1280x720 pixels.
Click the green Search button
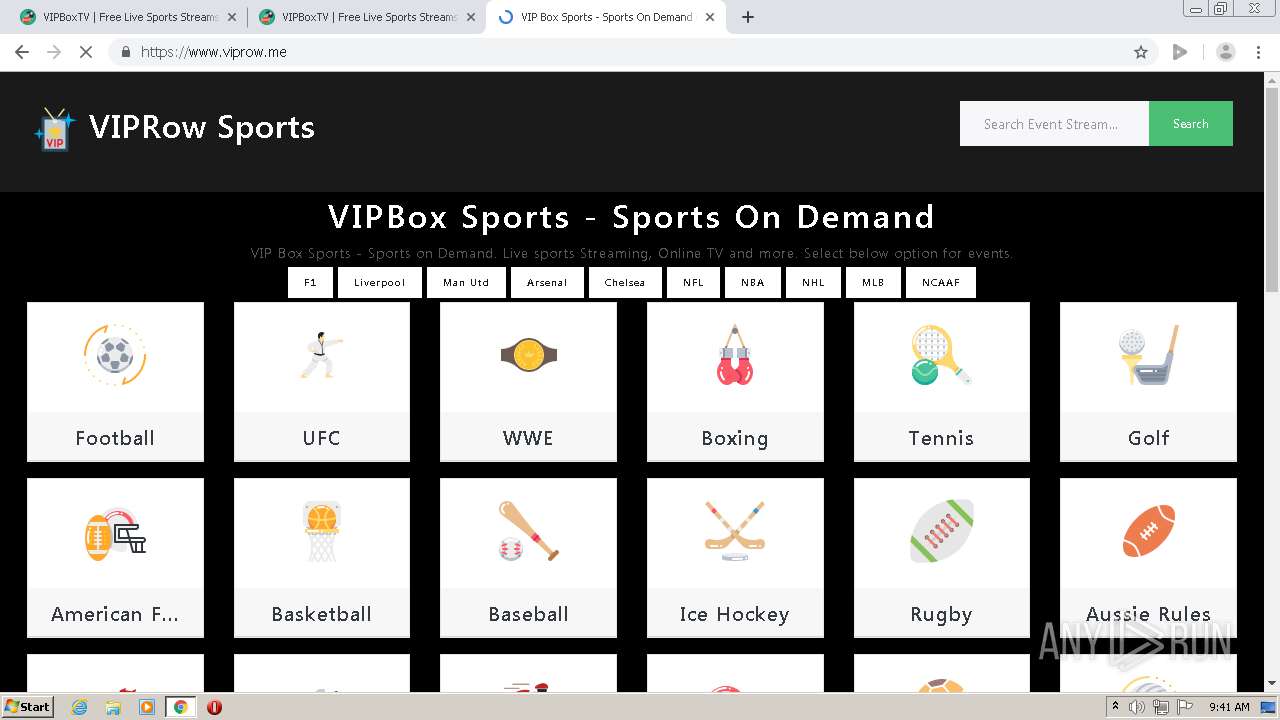point(1190,124)
